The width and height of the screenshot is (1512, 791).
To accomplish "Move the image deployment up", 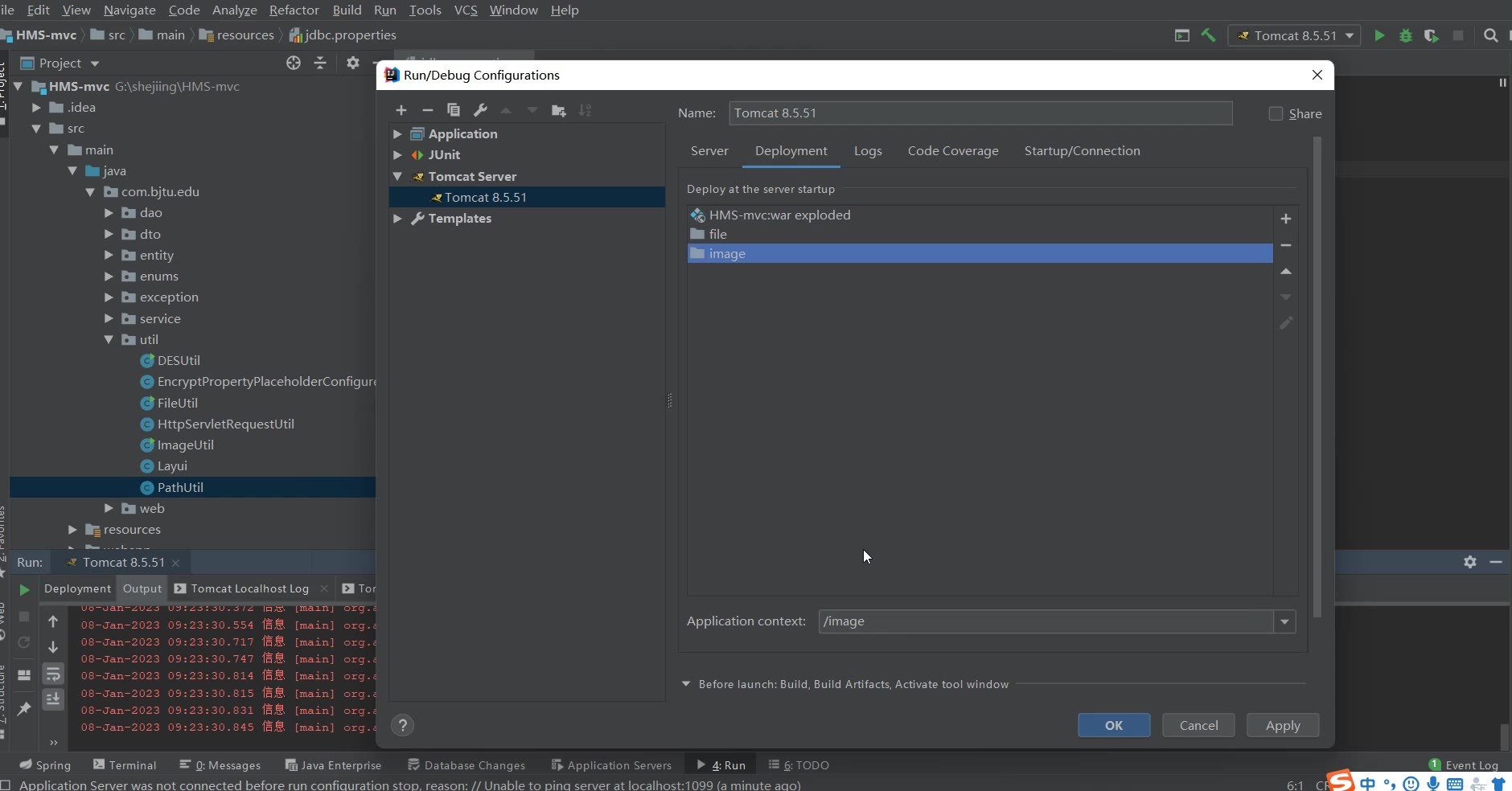I will pos(1285,272).
